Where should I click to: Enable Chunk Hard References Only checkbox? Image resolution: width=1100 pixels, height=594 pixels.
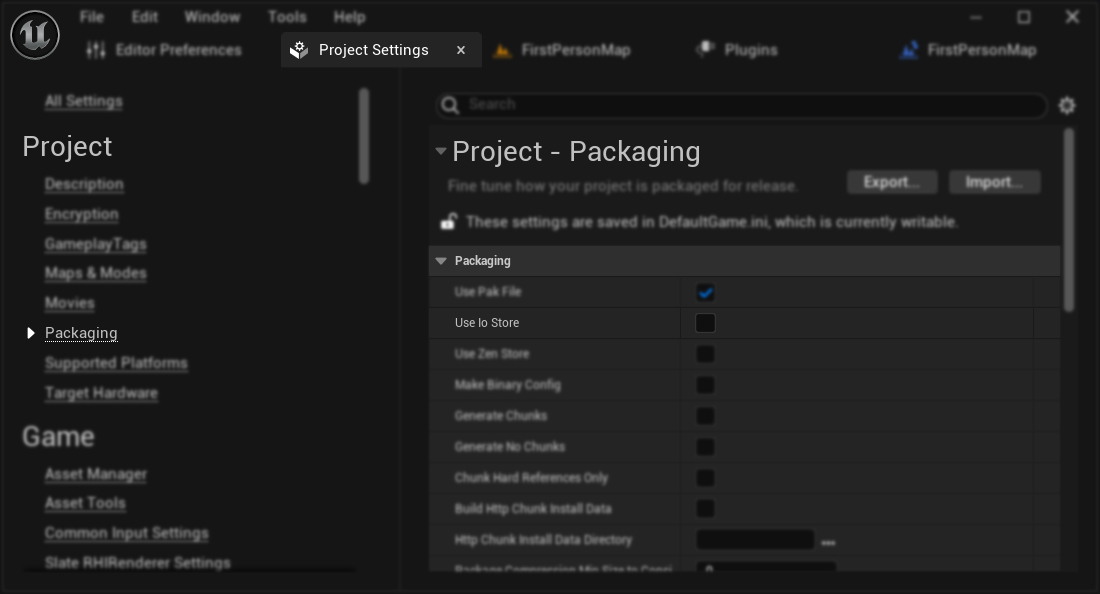coord(705,478)
